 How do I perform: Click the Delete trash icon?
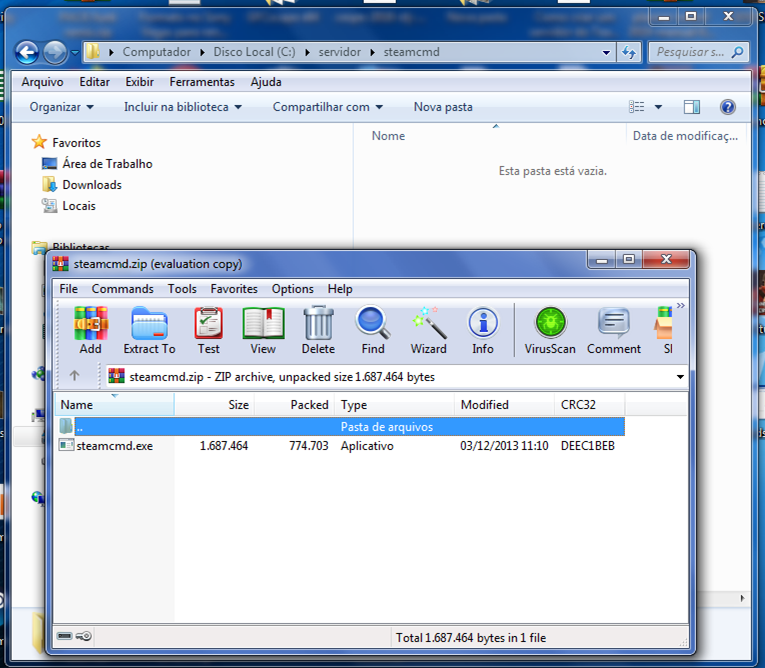pos(318,329)
